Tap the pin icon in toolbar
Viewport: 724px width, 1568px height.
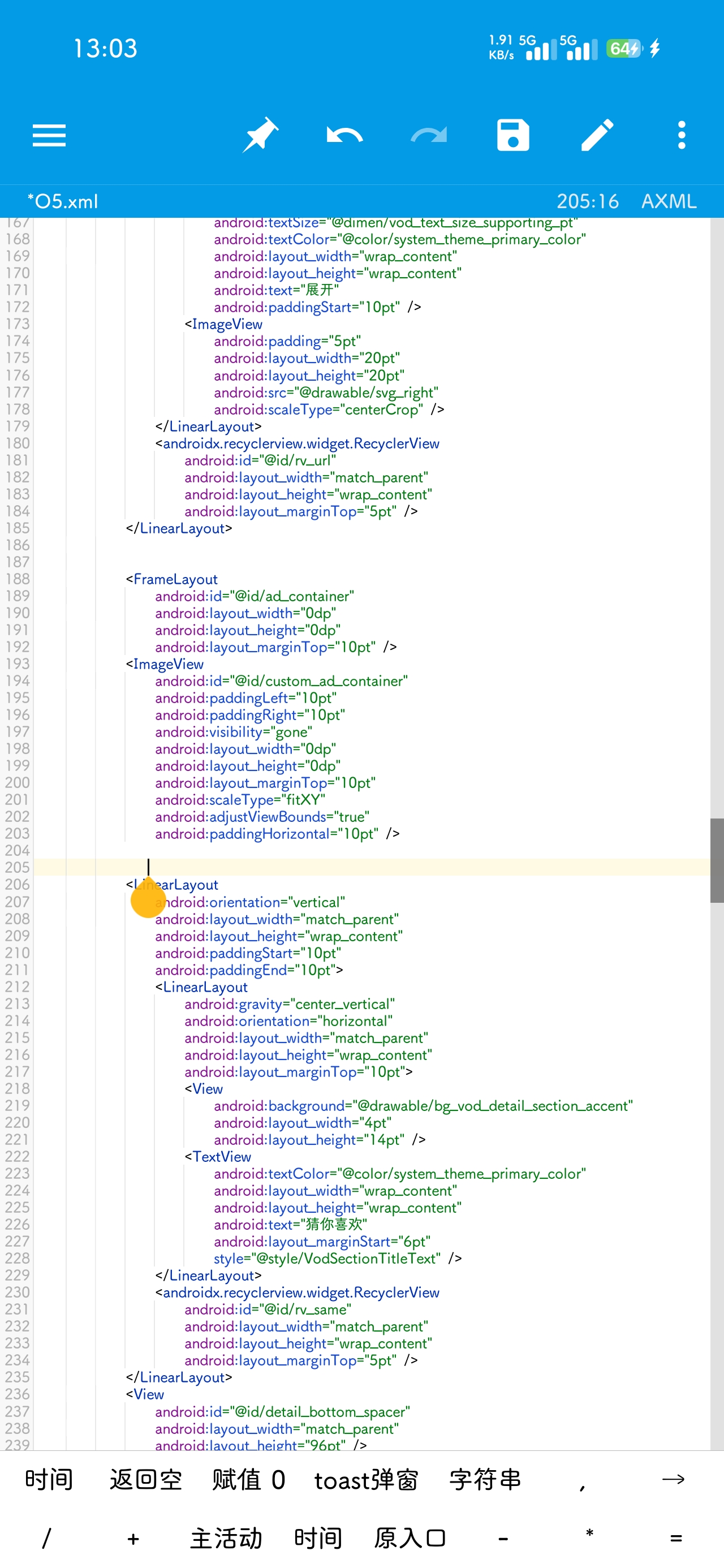click(260, 135)
